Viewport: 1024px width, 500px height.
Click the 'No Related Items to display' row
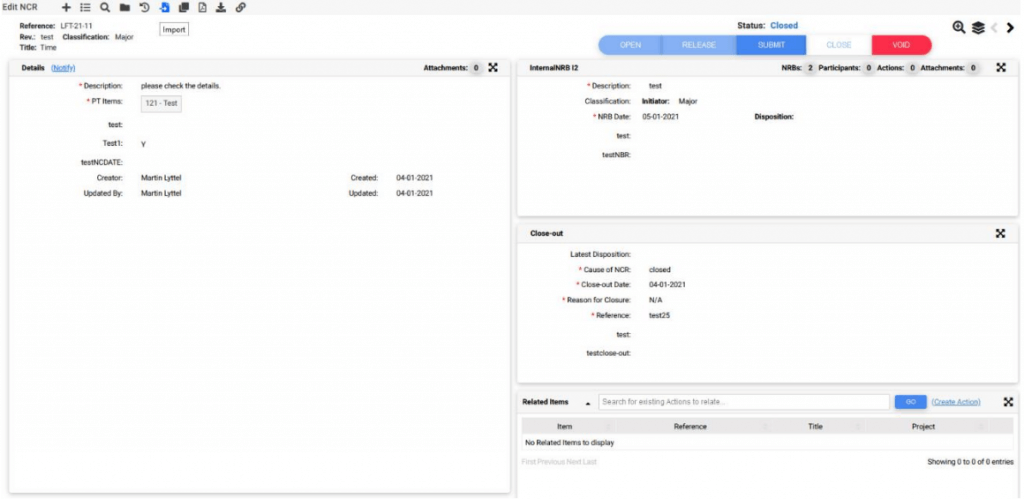click(768, 443)
